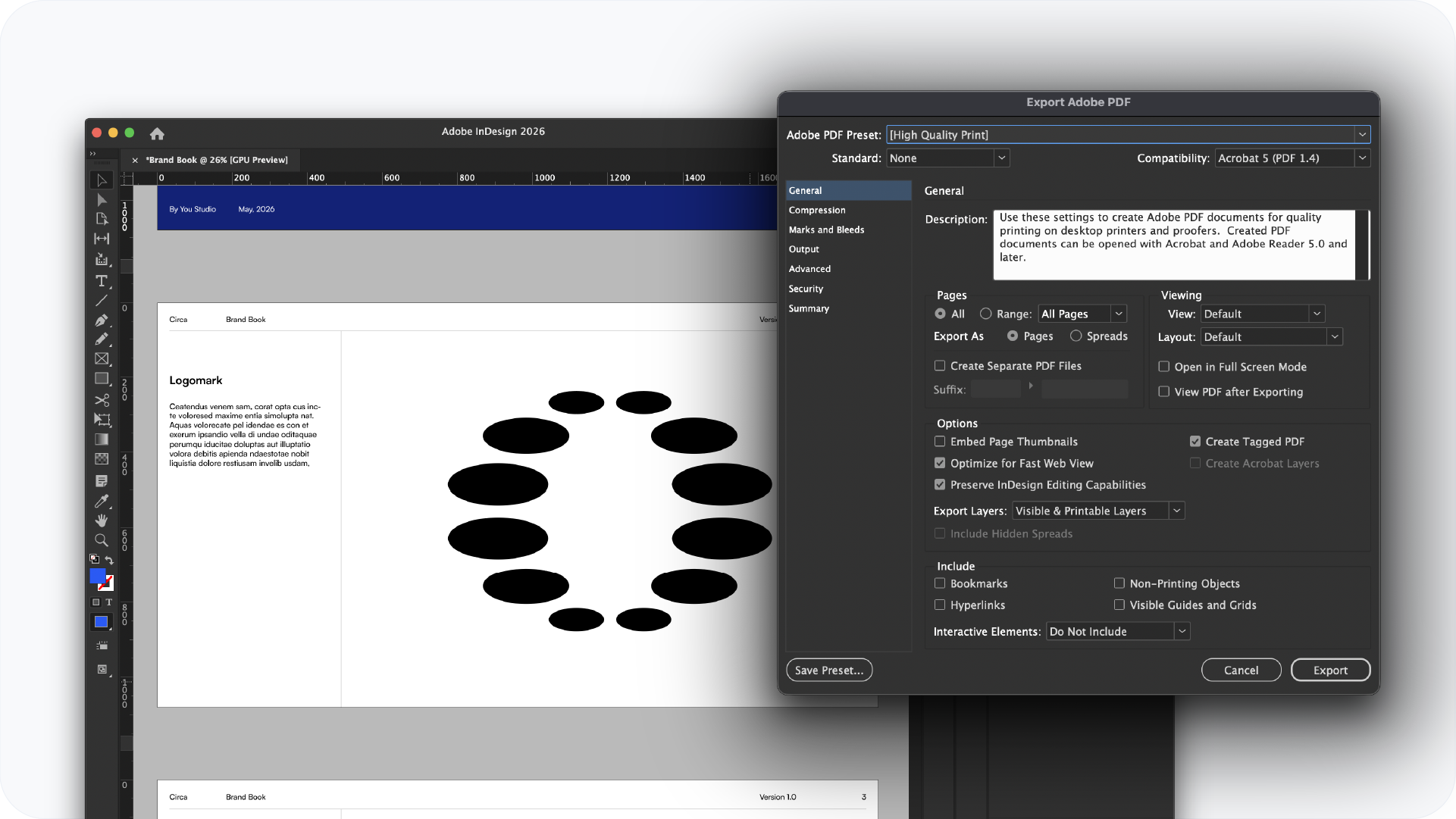This screenshot has height=819, width=1456.
Task: Select the Pencil tool
Action: pos(102,339)
